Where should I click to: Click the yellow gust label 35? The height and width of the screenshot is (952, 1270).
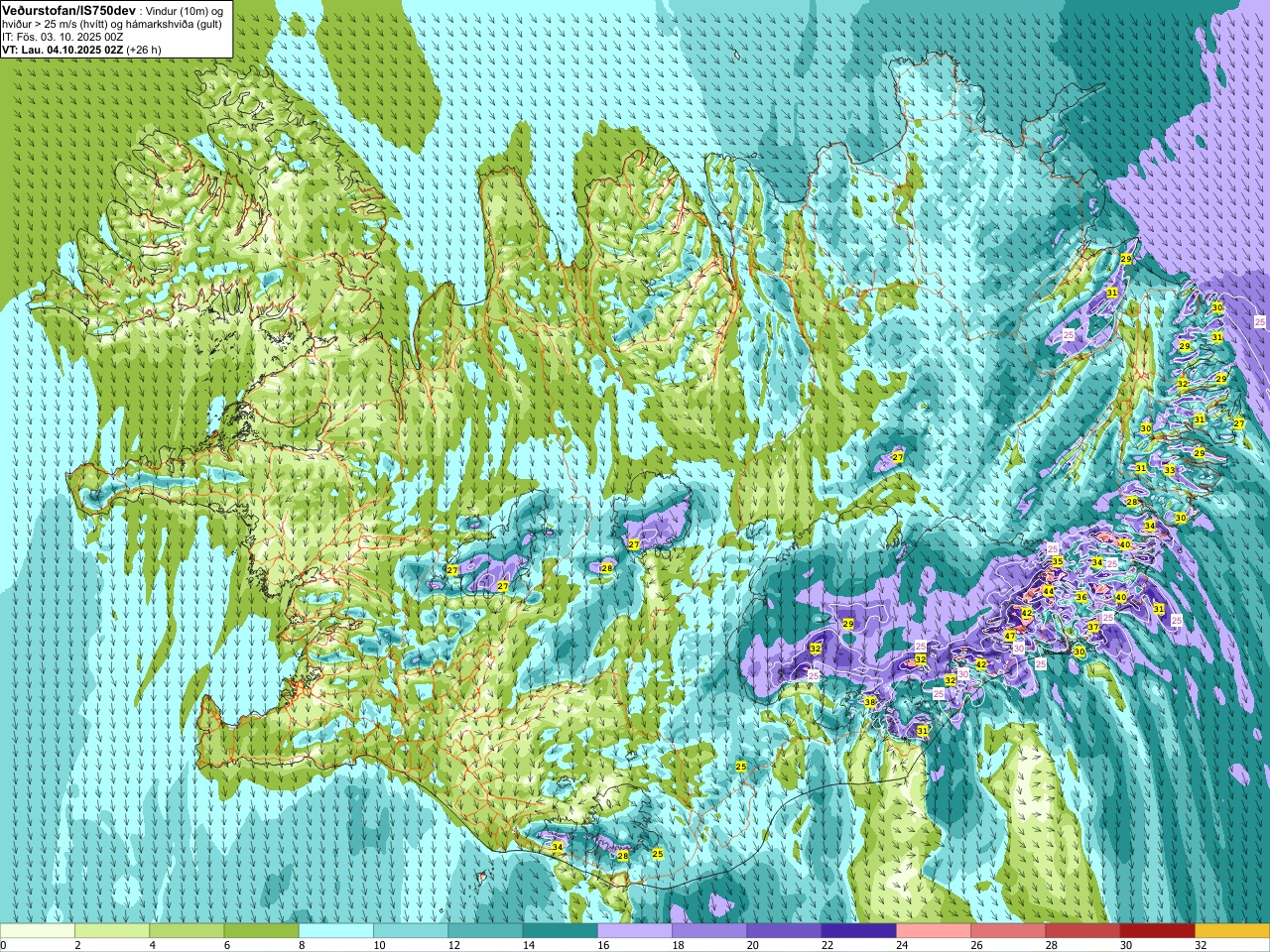[x=1058, y=561]
